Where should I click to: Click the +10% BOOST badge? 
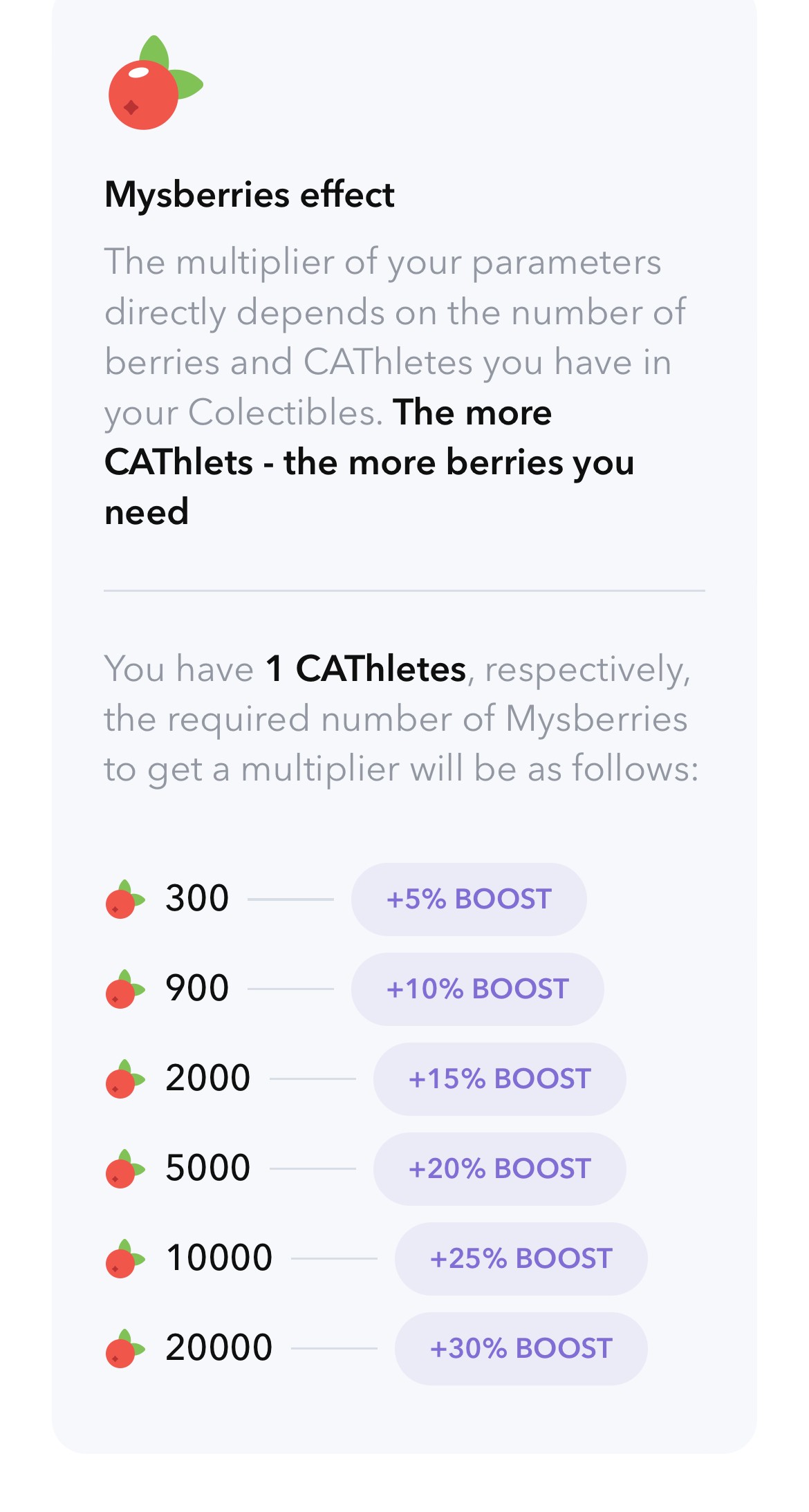(477, 989)
